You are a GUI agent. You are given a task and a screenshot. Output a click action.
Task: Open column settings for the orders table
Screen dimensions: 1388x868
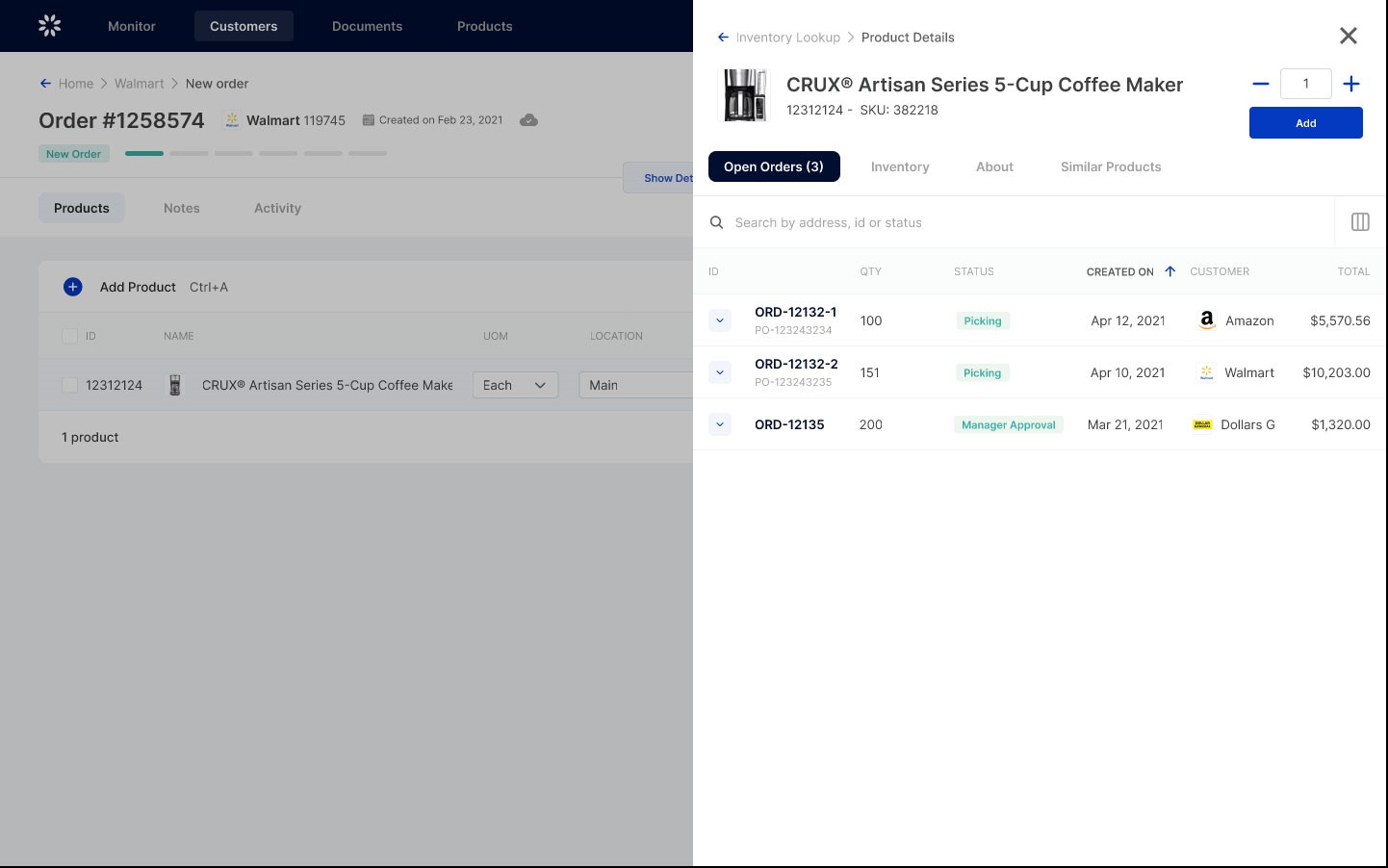pyautogui.click(x=1360, y=222)
